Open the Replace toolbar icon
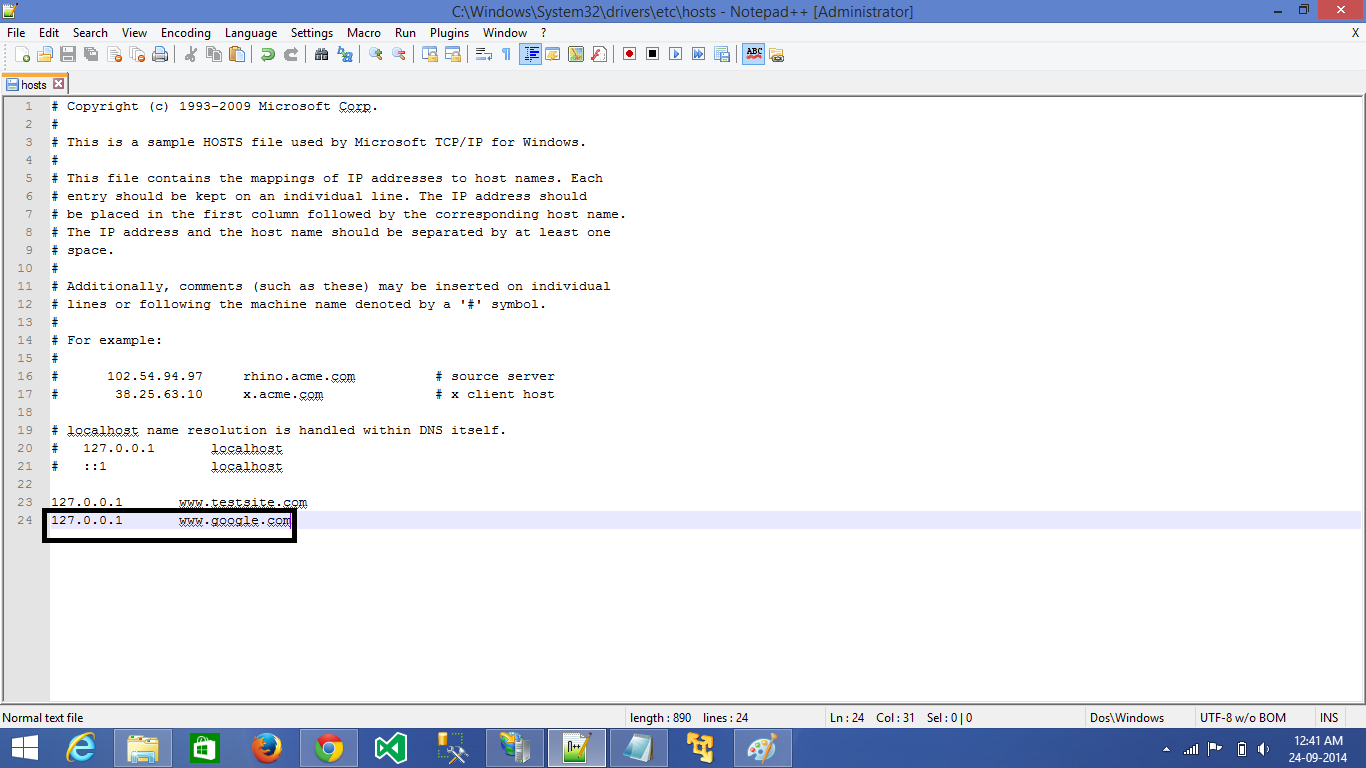Viewport: 1366px width, 768px height. point(344,54)
